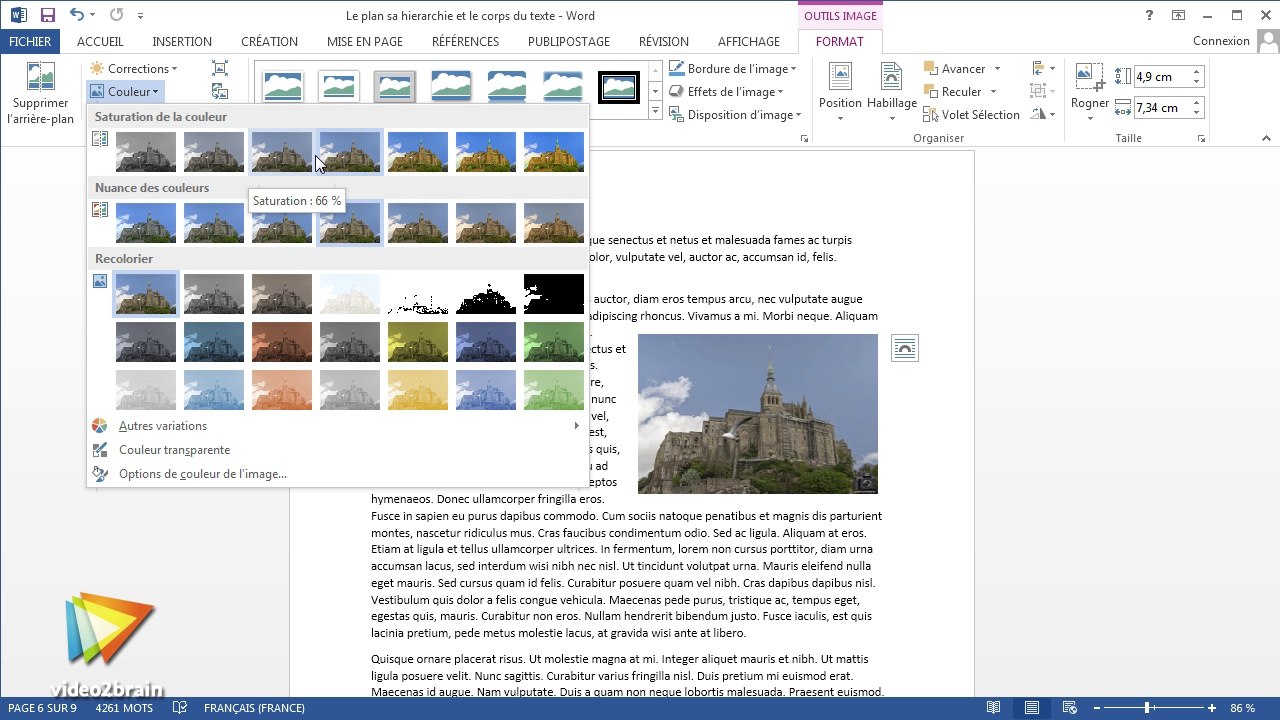This screenshot has width=1280, height=720.
Task: Switch to web layout view in the status bar
Action: (x=1069, y=708)
